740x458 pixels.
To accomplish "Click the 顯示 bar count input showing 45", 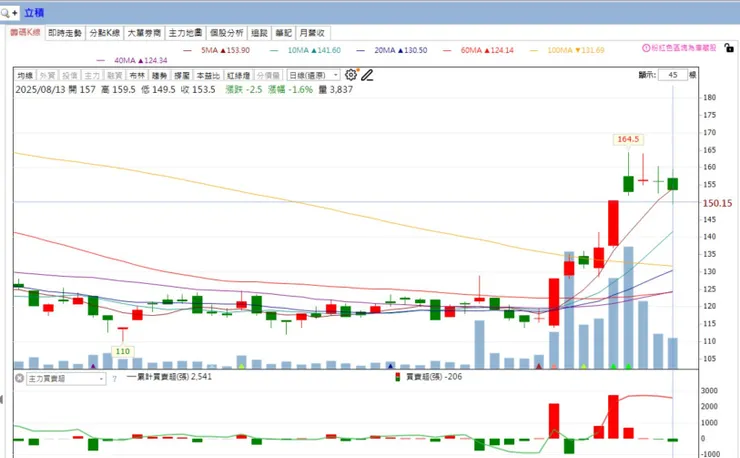I will 673,75.
